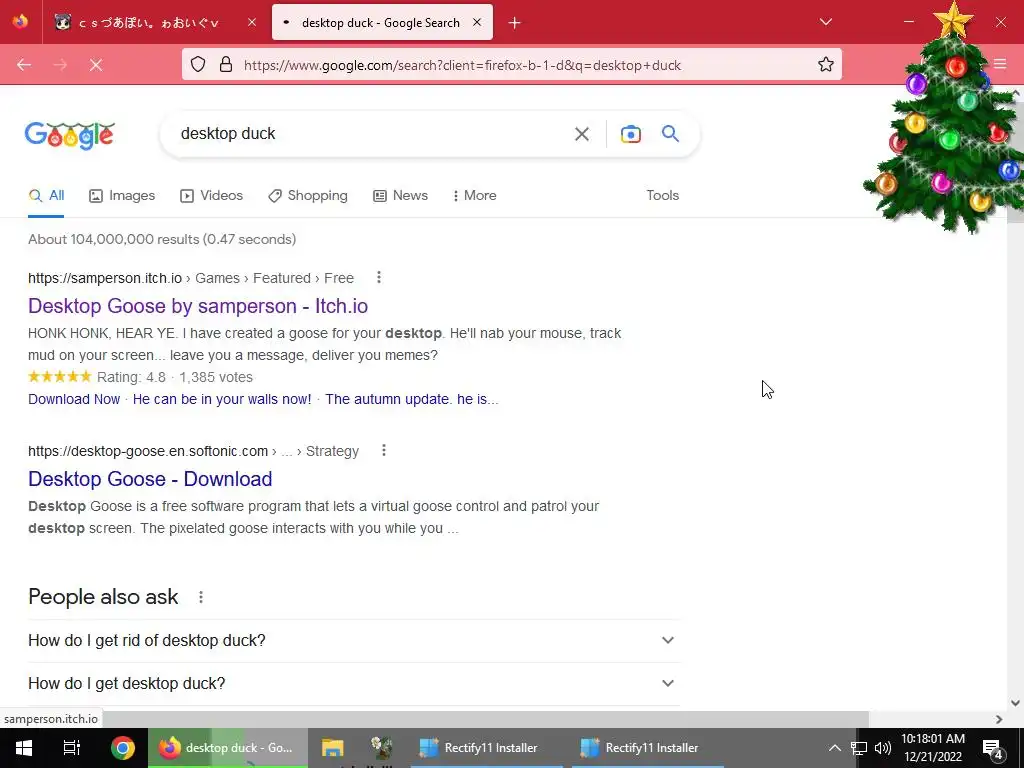Open the People also ask options menu

[201, 597]
